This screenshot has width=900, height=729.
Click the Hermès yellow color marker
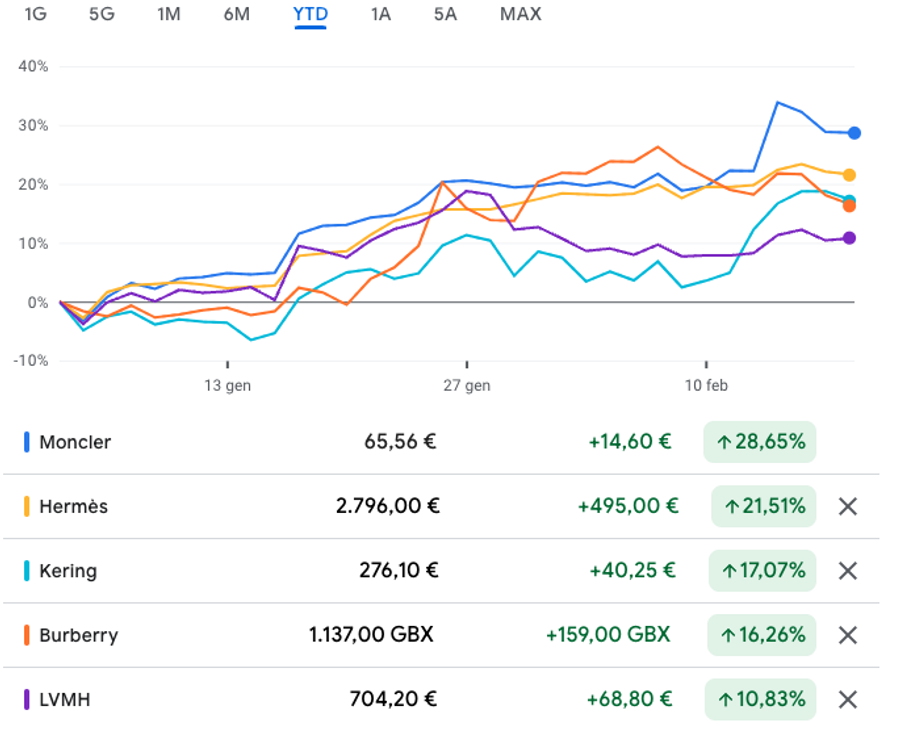pos(26,506)
